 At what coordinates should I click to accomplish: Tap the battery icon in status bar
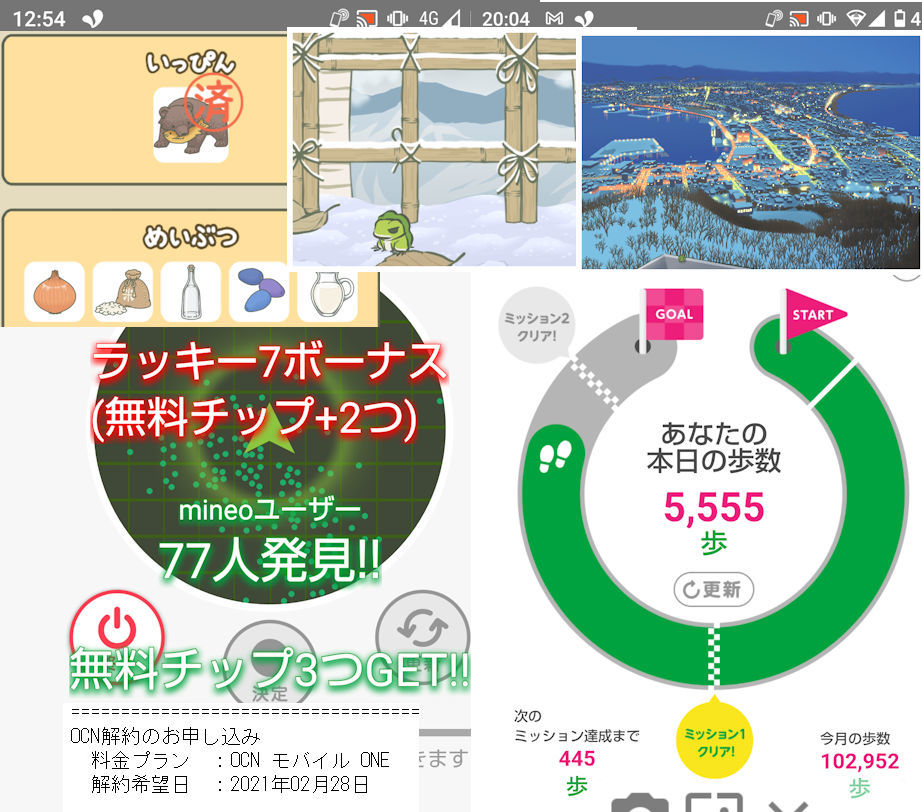pos(900,18)
